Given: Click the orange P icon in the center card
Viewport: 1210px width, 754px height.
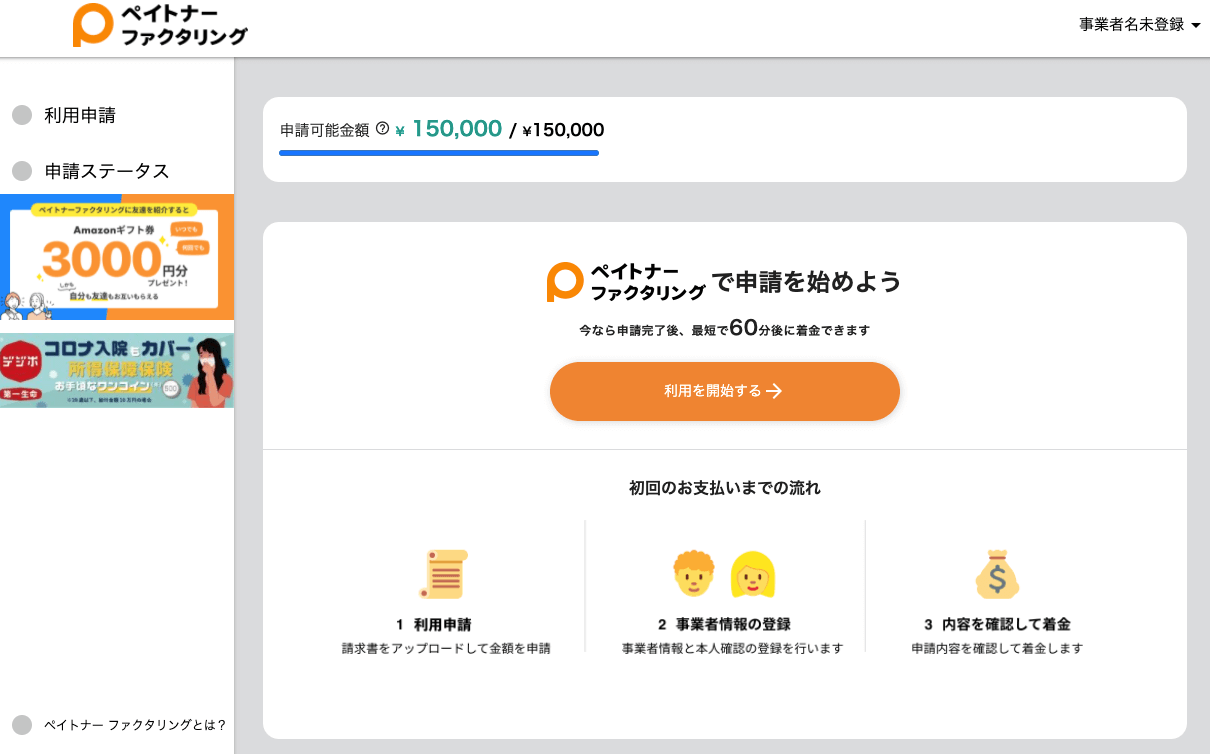Looking at the screenshot, I should (562, 280).
